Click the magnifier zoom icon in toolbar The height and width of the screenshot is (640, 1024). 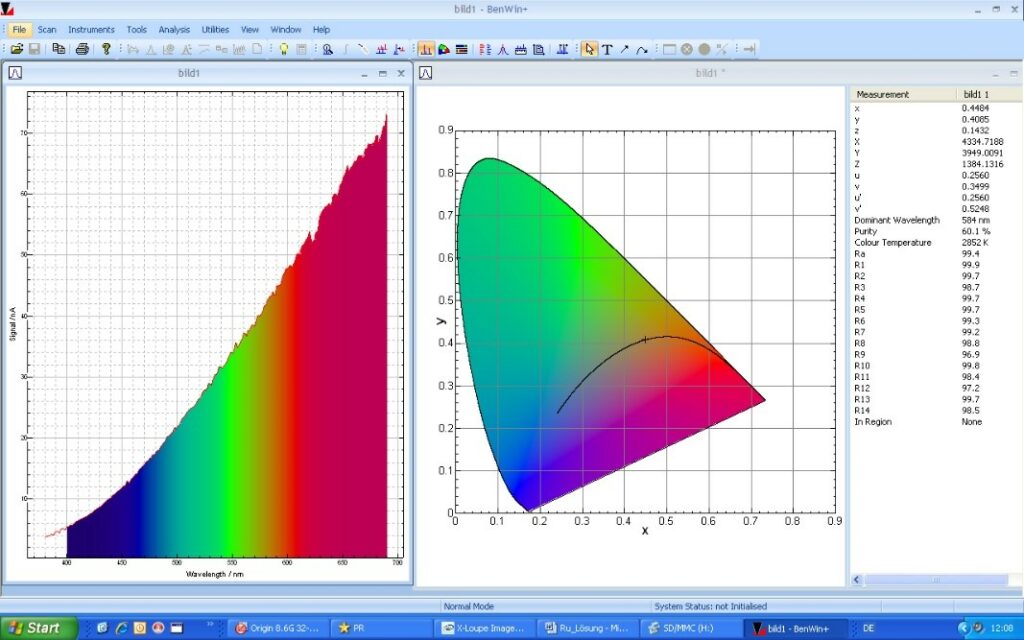pos(328,49)
